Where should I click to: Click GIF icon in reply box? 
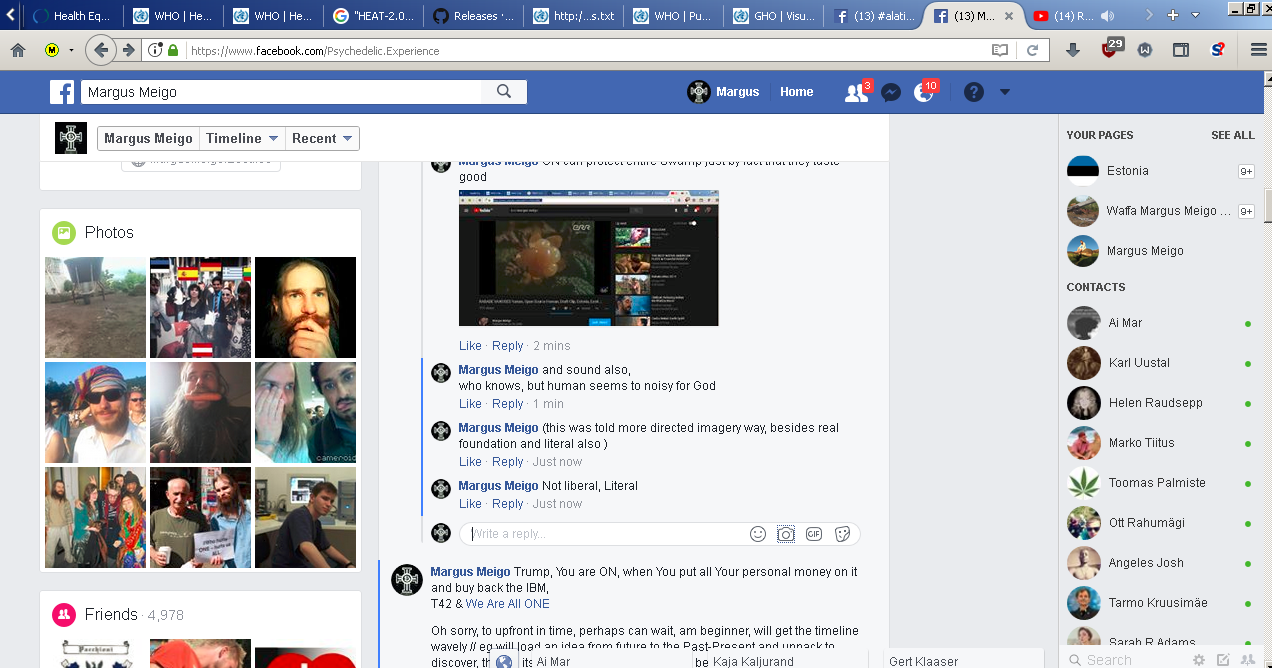(814, 534)
